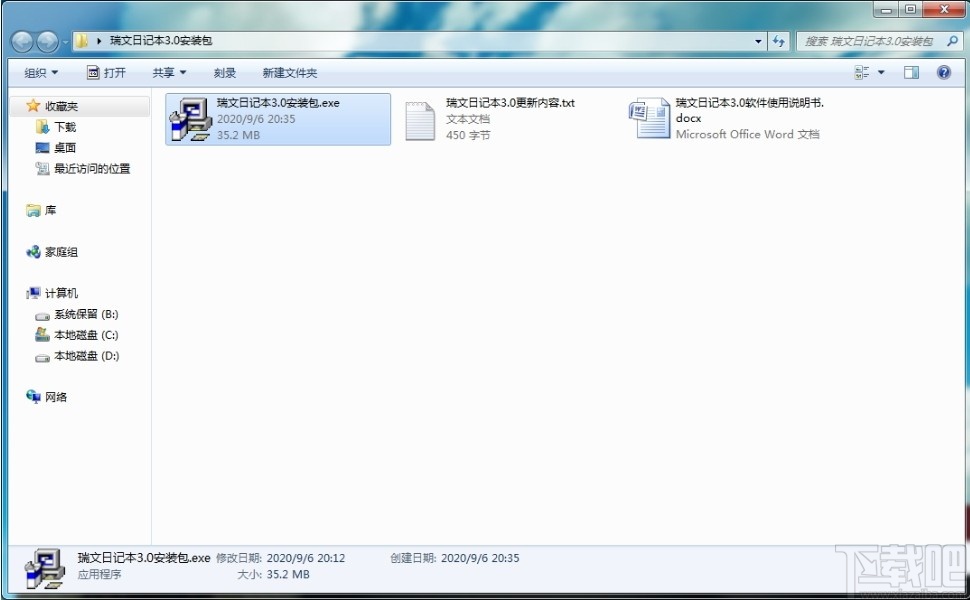Click 刻录 in the toolbar
Screen dimensions: 970x600
pyautogui.click(x=225, y=73)
